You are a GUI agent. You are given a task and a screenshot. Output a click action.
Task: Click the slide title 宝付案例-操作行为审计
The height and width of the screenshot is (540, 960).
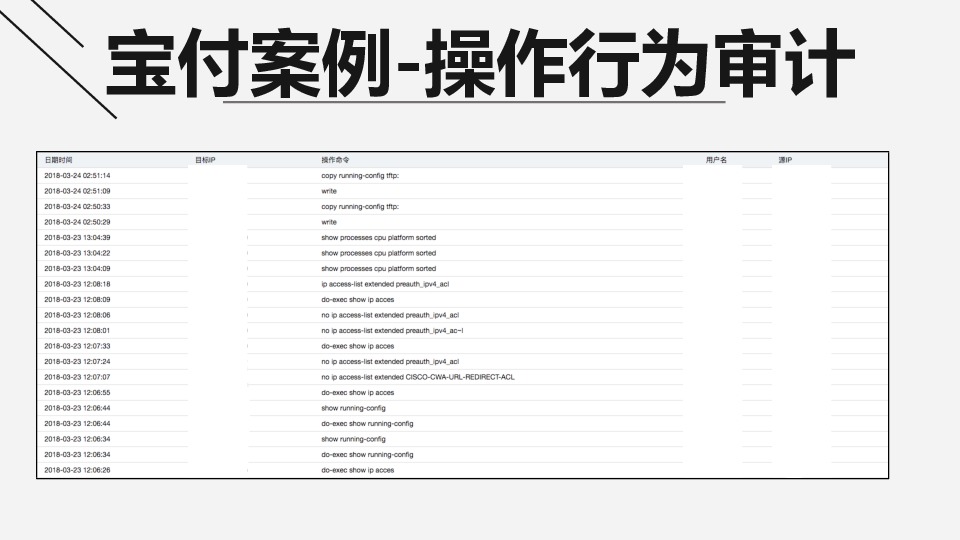tap(481, 63)
